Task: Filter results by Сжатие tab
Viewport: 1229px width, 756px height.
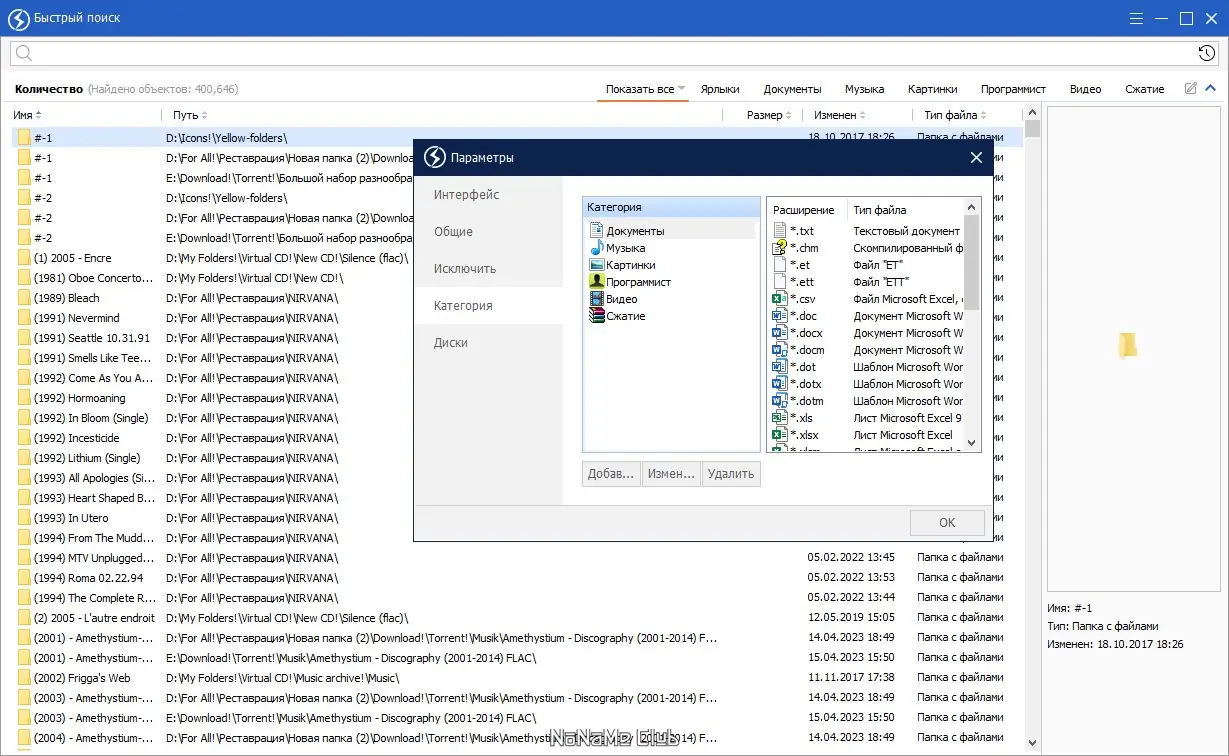Action: (1144, 89)
